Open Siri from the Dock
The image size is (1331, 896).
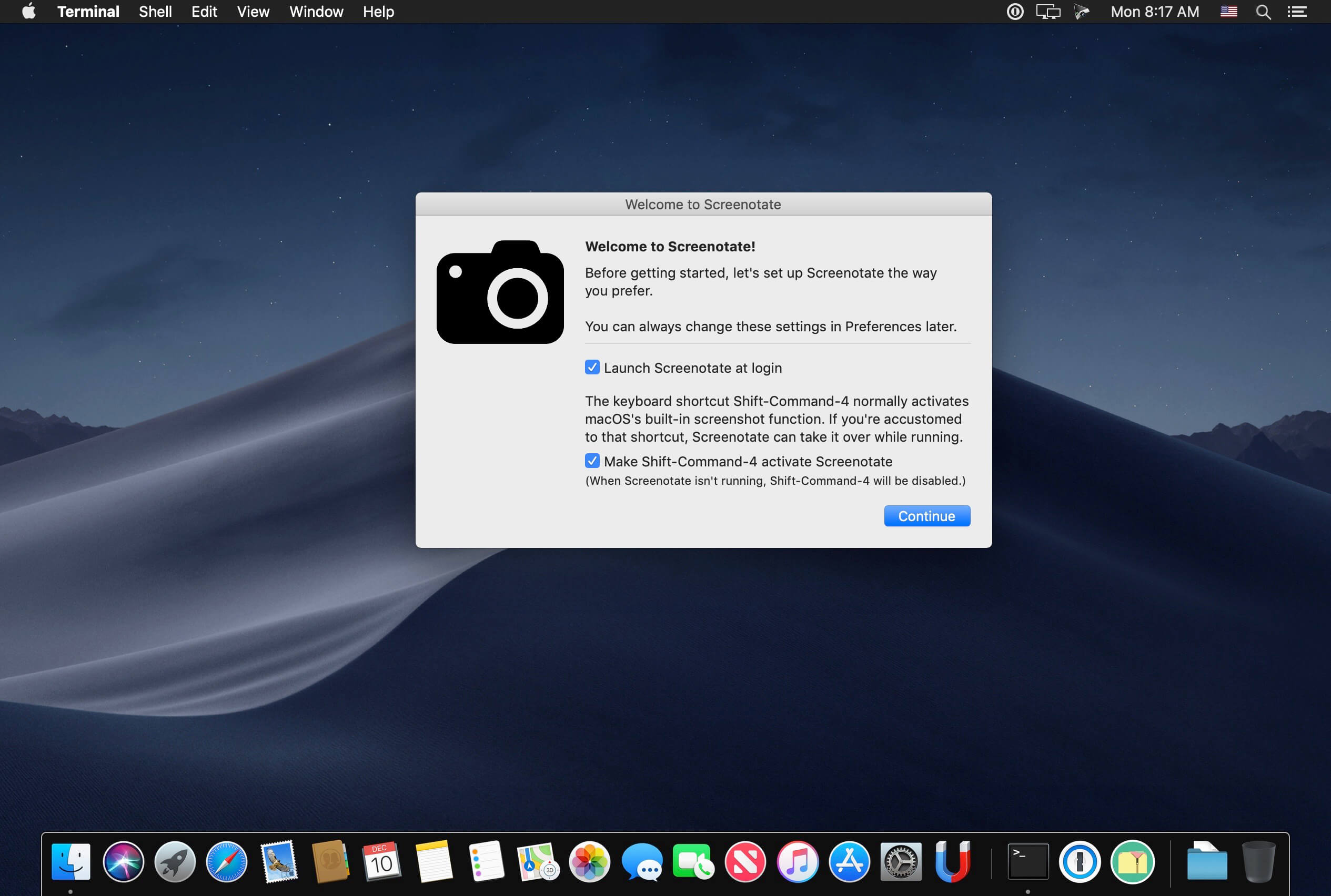pos(123,861)
